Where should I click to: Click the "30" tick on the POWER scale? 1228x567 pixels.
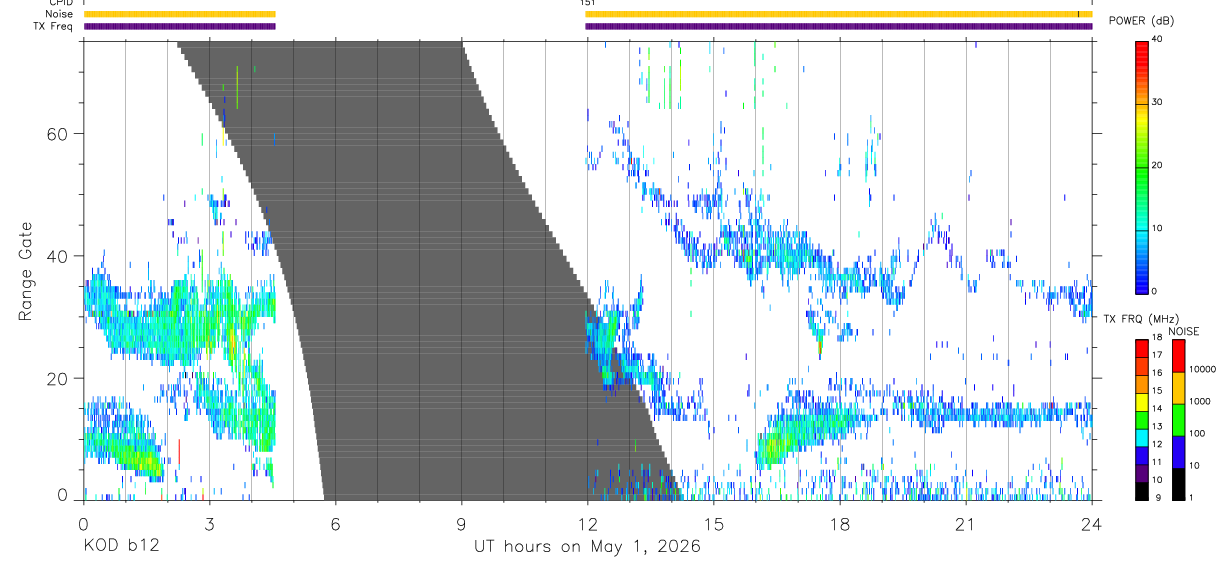[1157, 103]
